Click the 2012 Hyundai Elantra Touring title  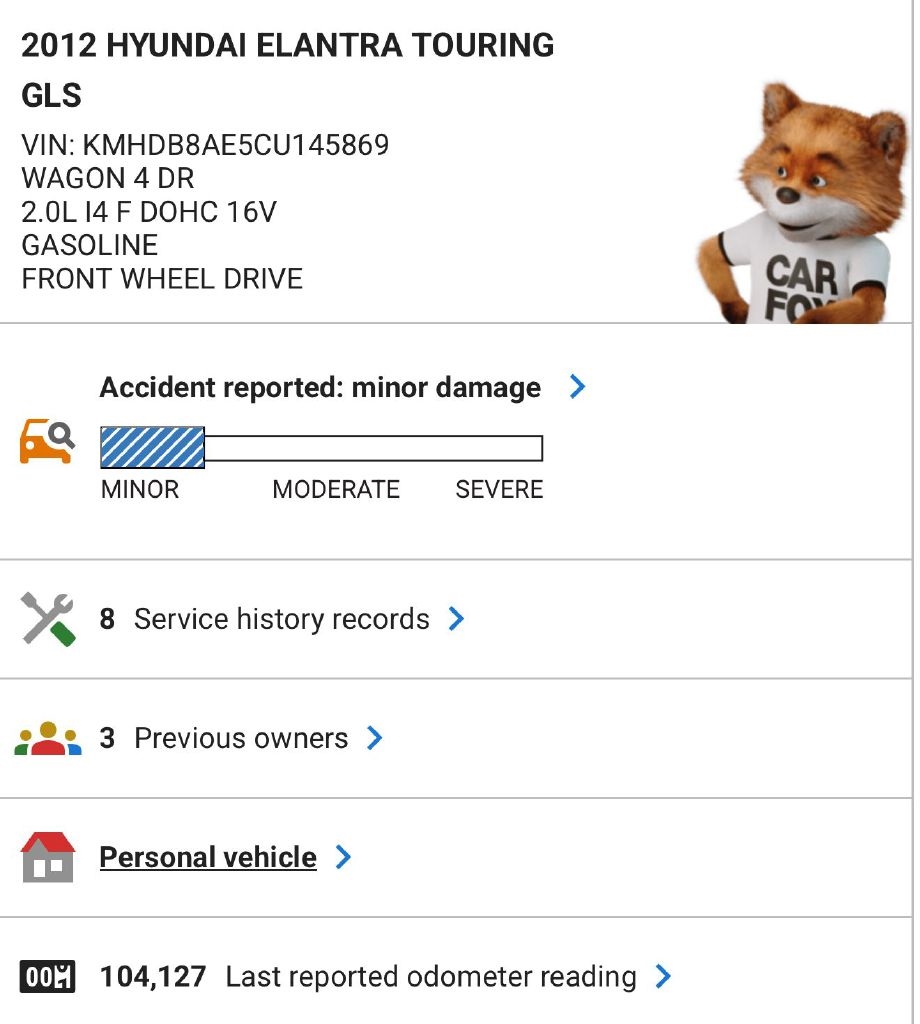[x=287, y=45]
